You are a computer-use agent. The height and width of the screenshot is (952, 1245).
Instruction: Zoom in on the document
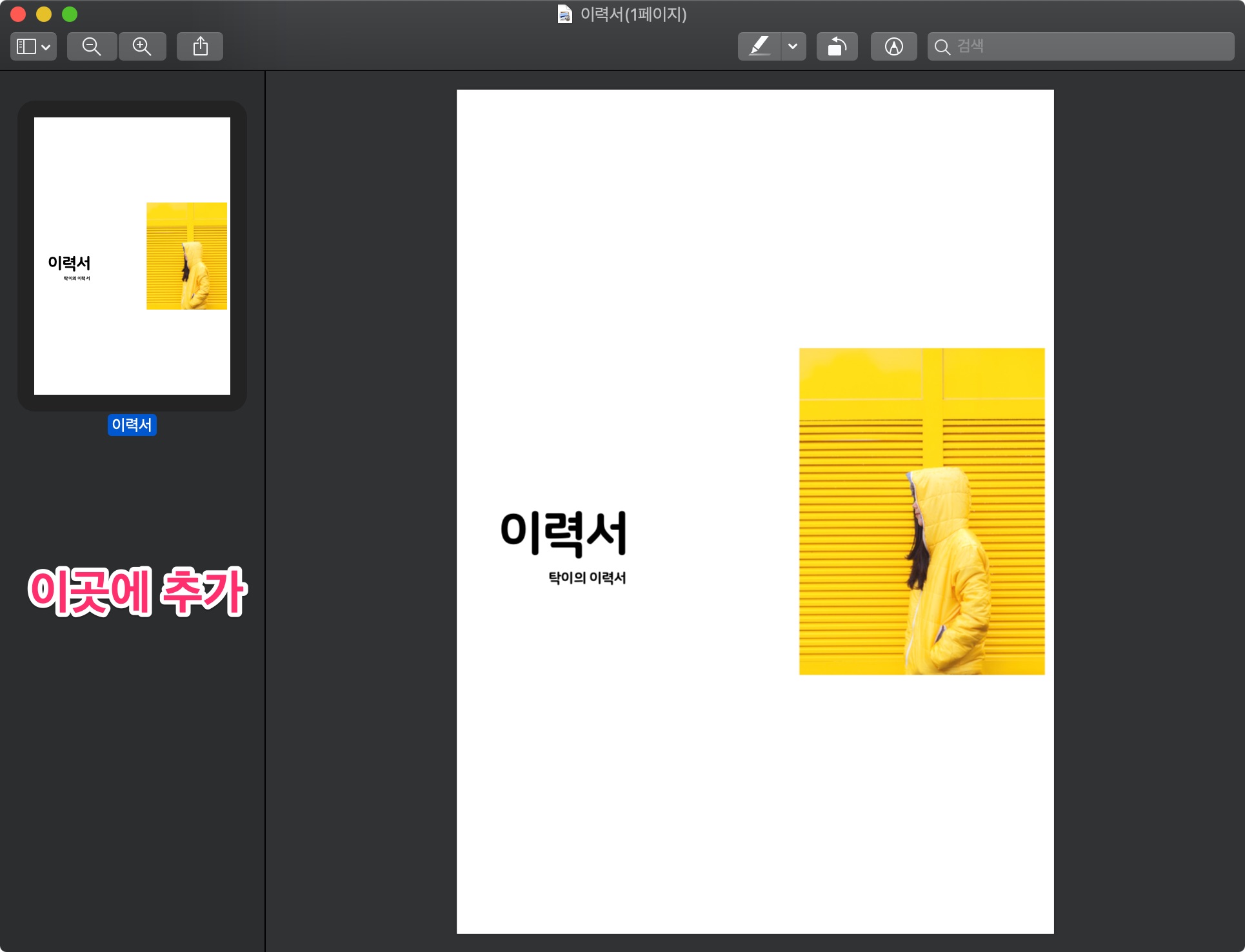[142, 46]
